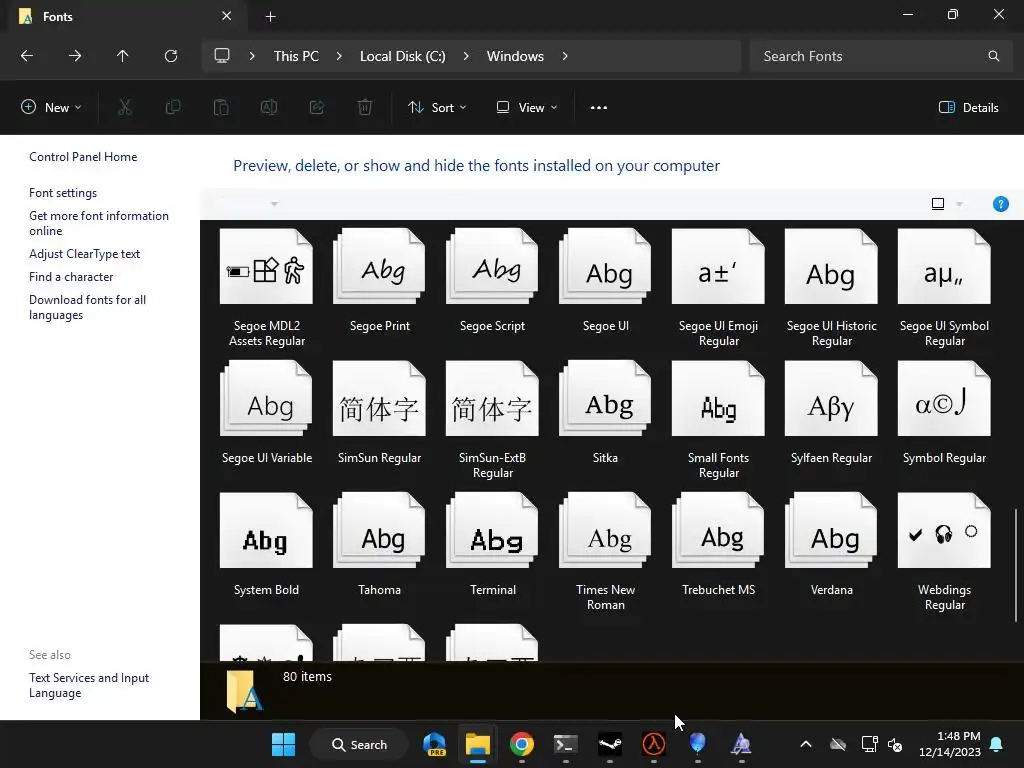The image size is (1024, 768).
Task: Navigate to Local Disk (C:) breadcrumb
Action: [x=402, y=56]
